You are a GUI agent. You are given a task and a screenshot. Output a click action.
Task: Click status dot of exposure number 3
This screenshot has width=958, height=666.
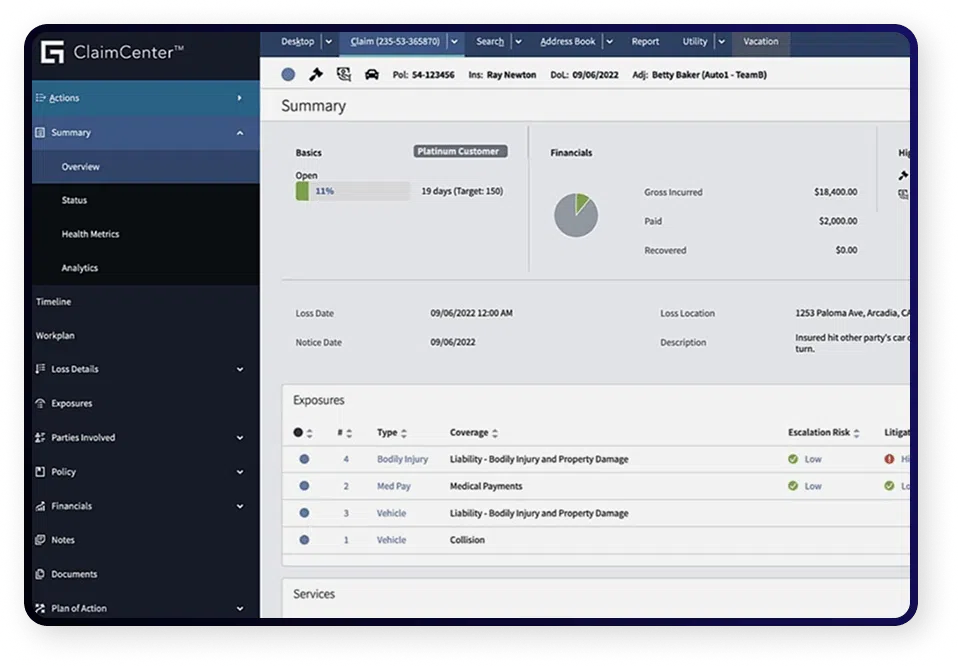[304, 513]
